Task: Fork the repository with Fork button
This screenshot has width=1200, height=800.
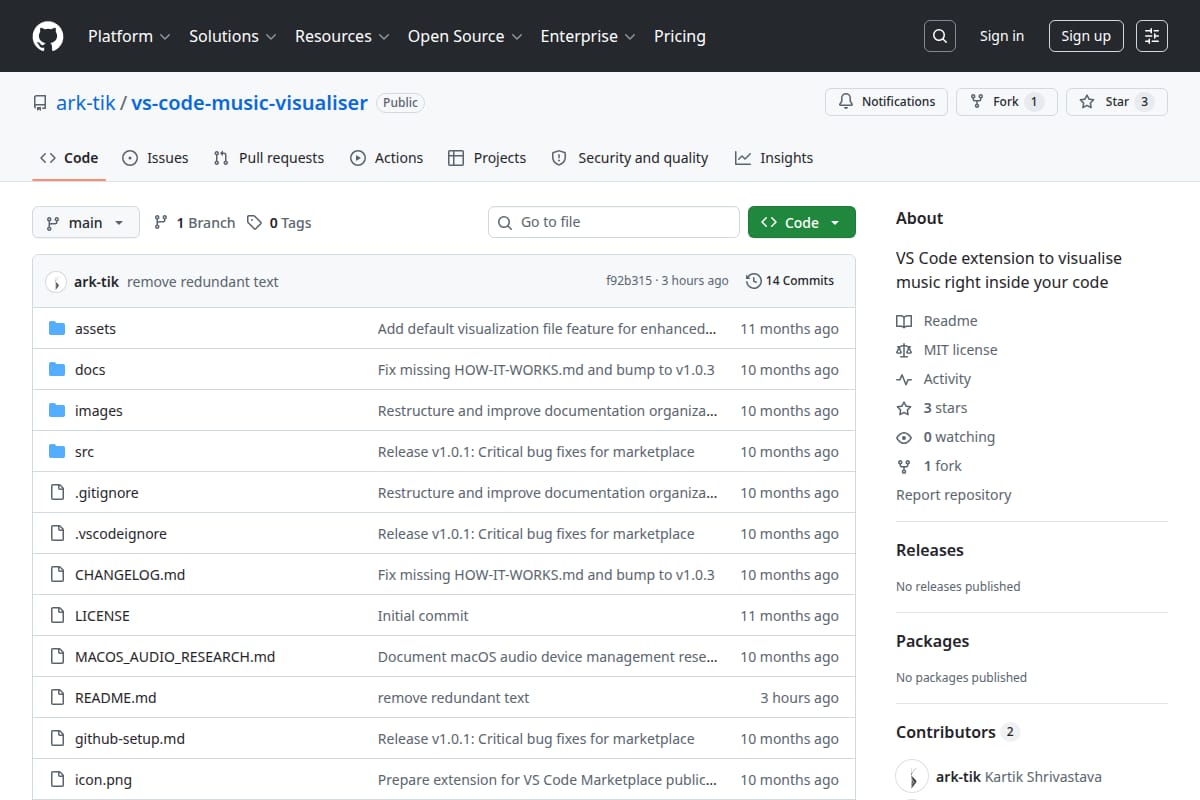Action: click(1007, 102)
